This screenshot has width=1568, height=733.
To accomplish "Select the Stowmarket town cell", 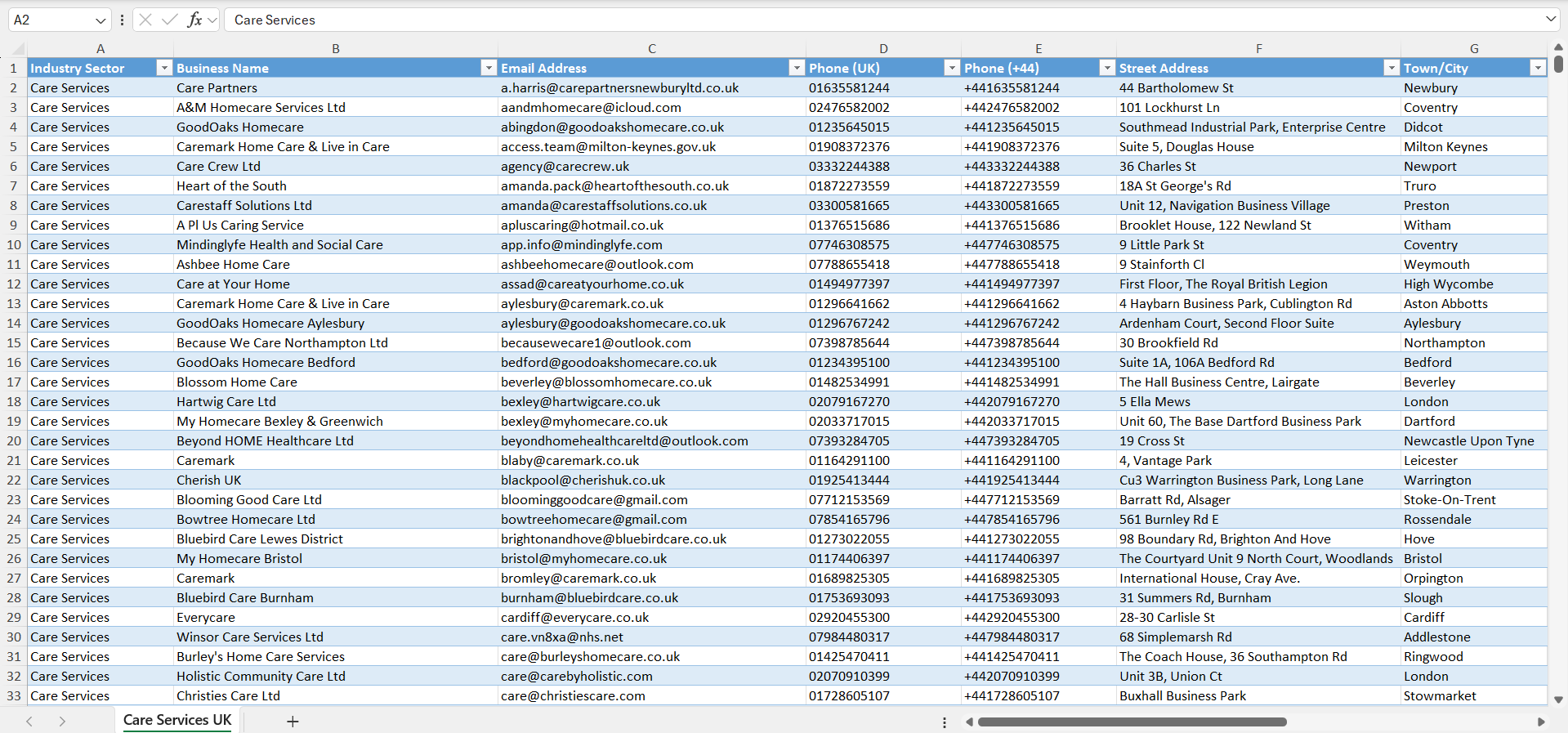I will [x=1474, y=695].
